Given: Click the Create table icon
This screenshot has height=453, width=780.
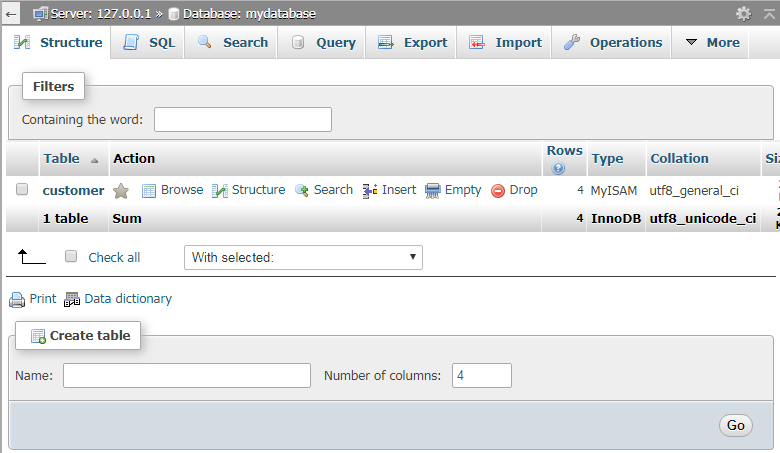Looking at the screenshot, I should (x=38, y=336).
